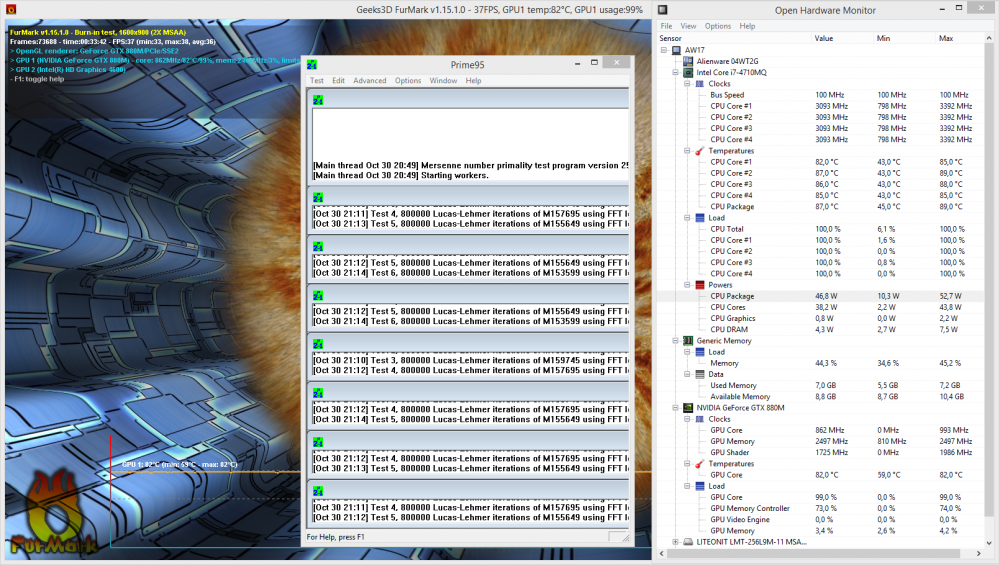Open the Advanced menu in Prime95
Image resolution: width=1000 pixels, height=565 pixels.
click(x=369, y=81)
